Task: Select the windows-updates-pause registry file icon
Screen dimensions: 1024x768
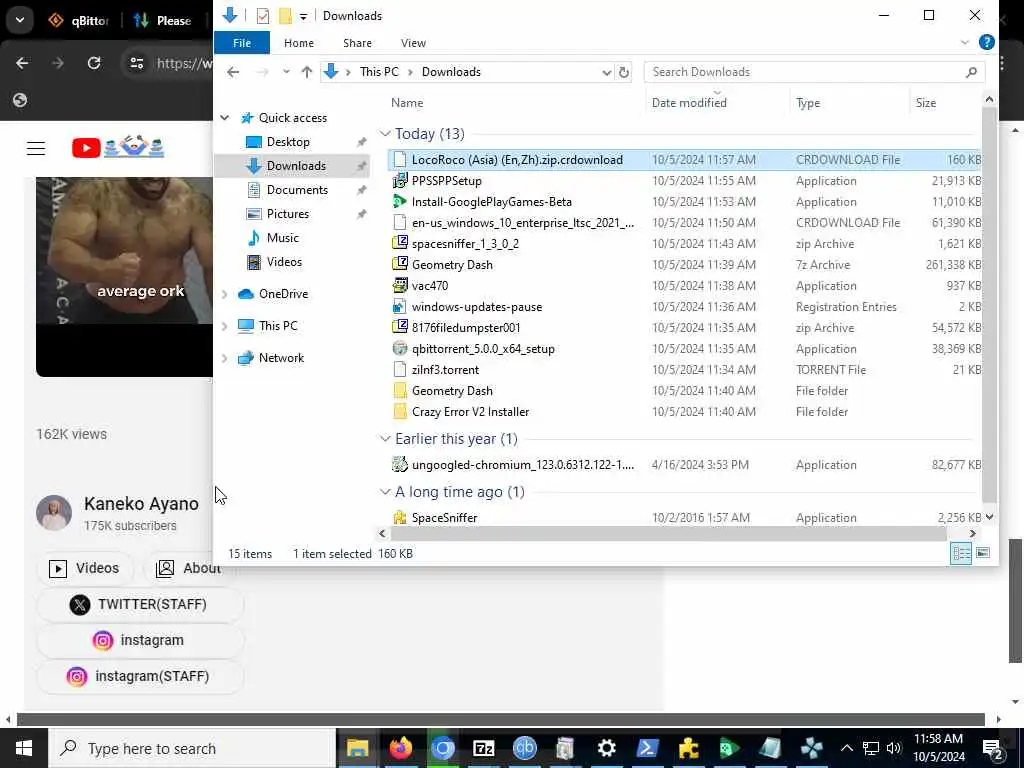Action: point(400,306)
